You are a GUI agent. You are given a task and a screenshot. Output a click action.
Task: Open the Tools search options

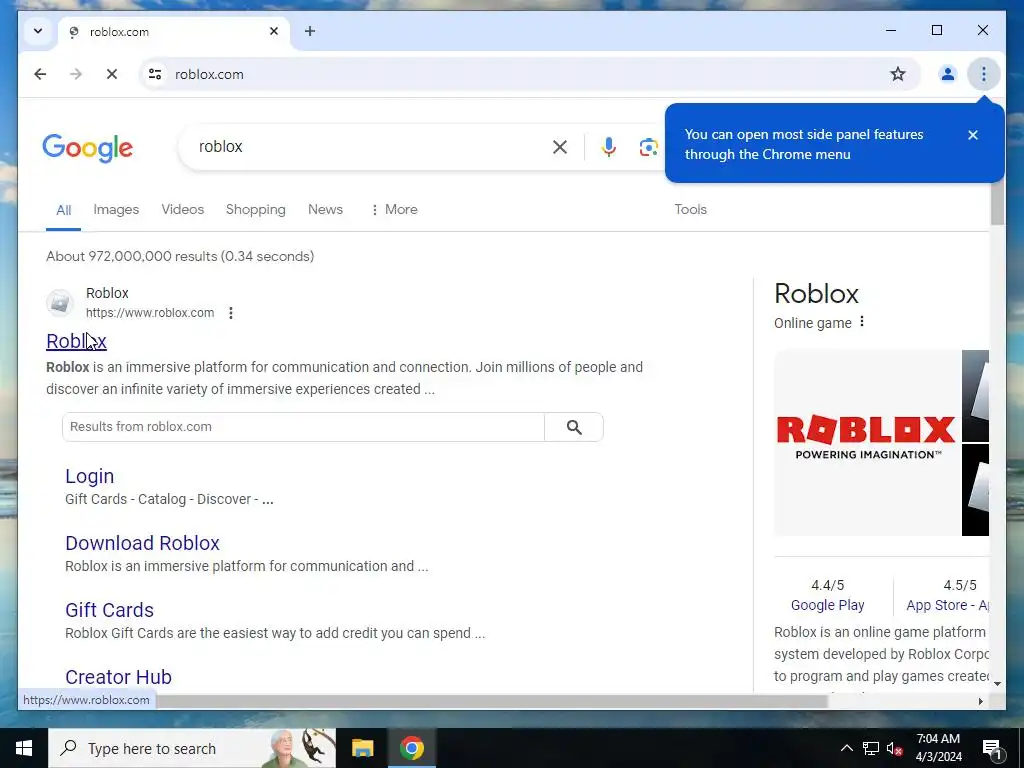pyautogui.click(x=690, y=210)
